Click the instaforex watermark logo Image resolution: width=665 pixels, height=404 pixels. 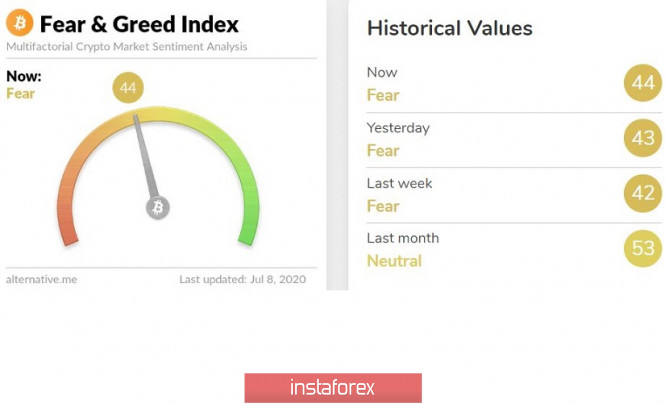click(x=332, y=387)
